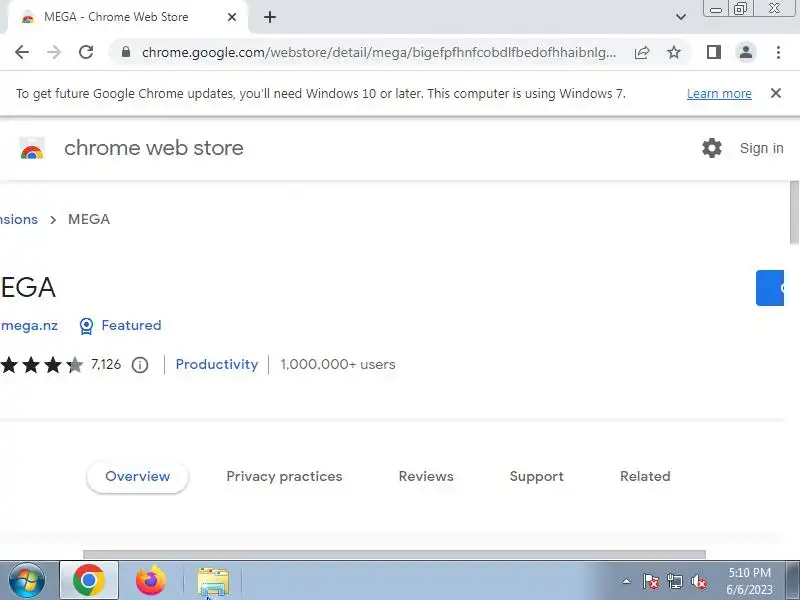Image resolution: width=800 pixels, height=600 pixels.
Task: Click the 1,000,000+ users text
Action: coord(338,364)
